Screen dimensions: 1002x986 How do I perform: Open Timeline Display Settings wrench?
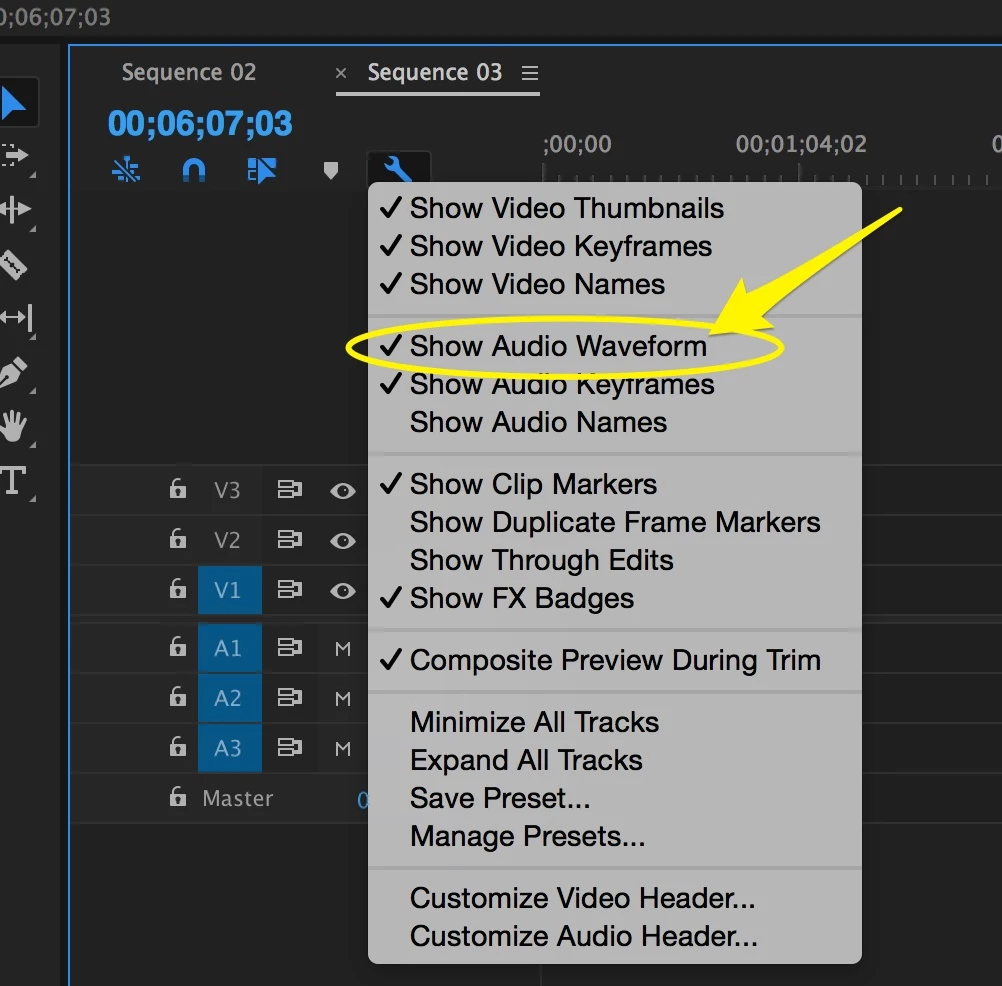(x=398, y=169)
